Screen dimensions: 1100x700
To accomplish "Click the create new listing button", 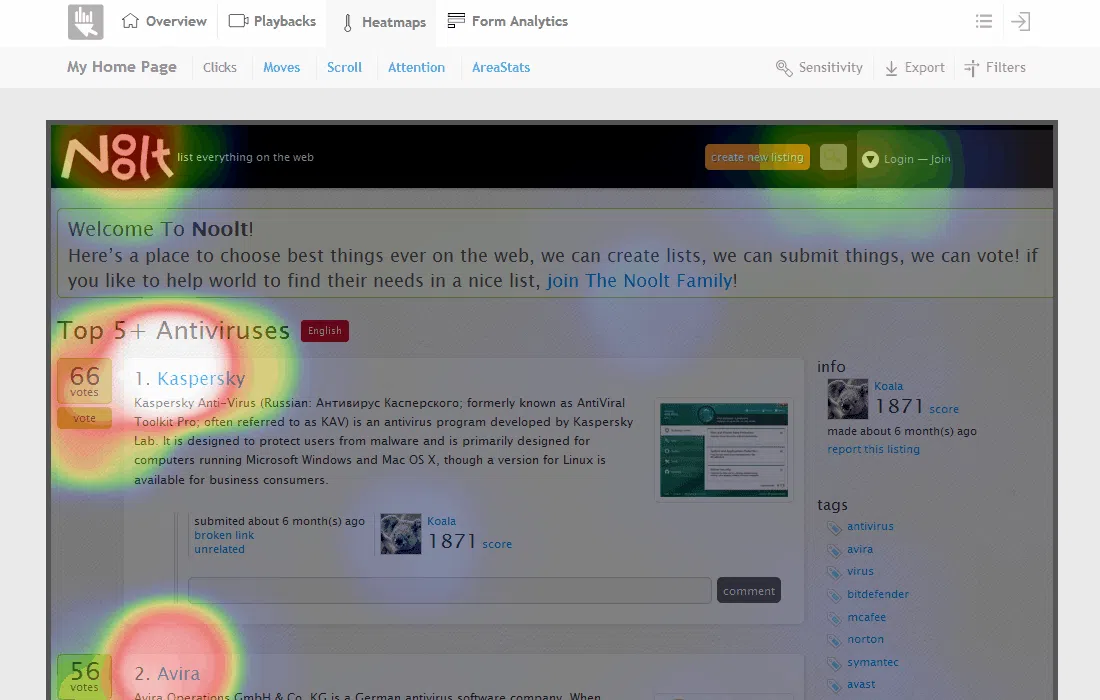I will pos(757,157).
